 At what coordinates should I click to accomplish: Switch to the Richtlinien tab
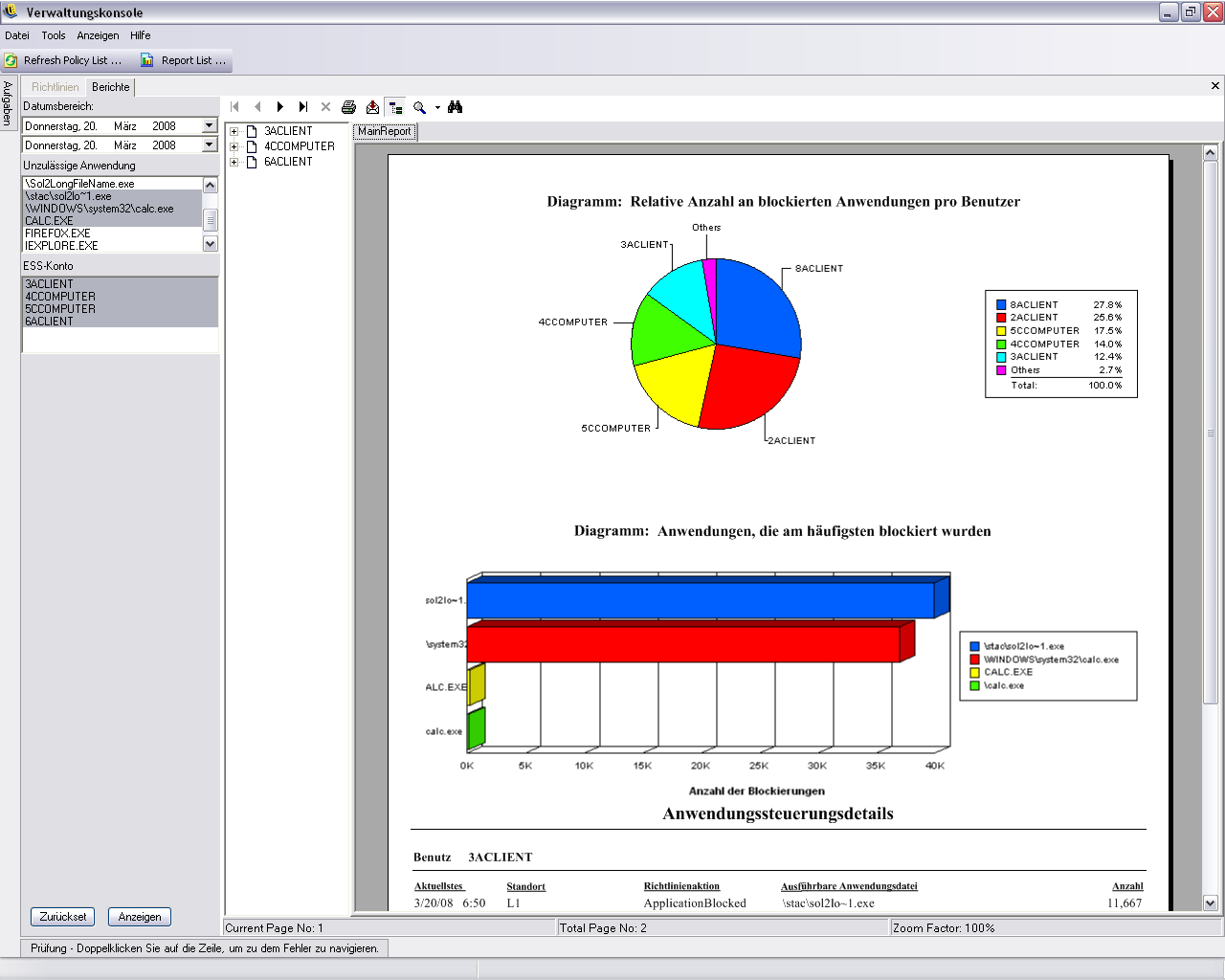click(55, 87)
